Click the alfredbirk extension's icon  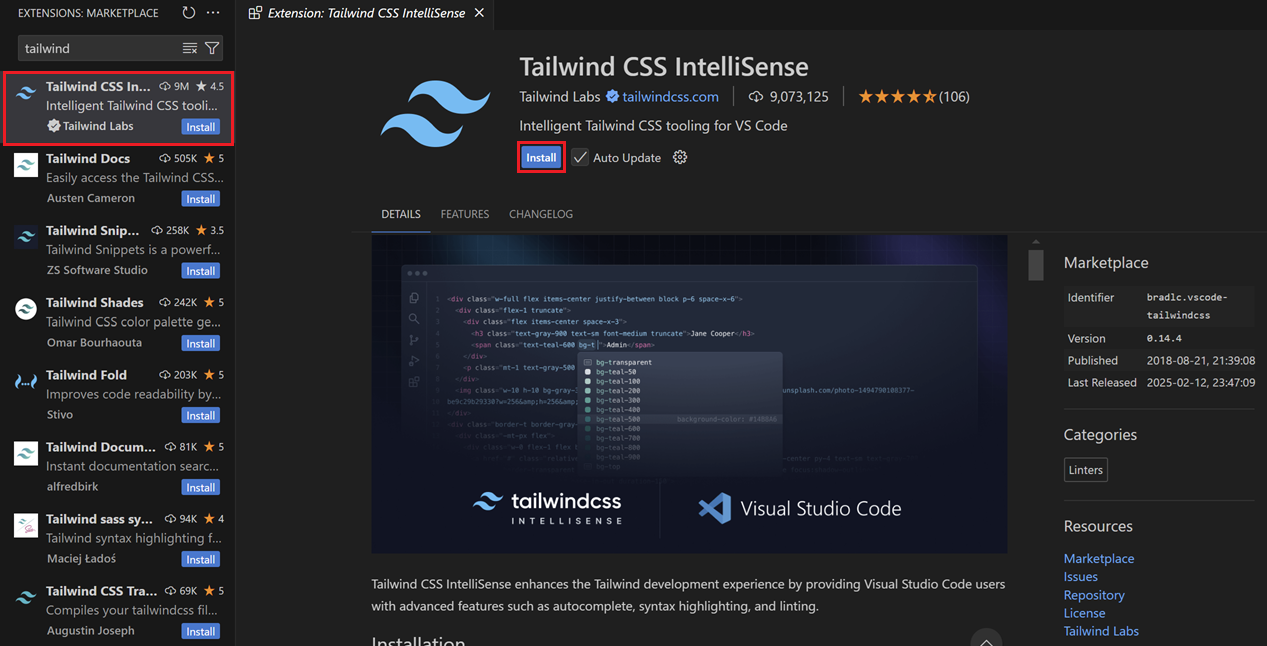point(26,453)
